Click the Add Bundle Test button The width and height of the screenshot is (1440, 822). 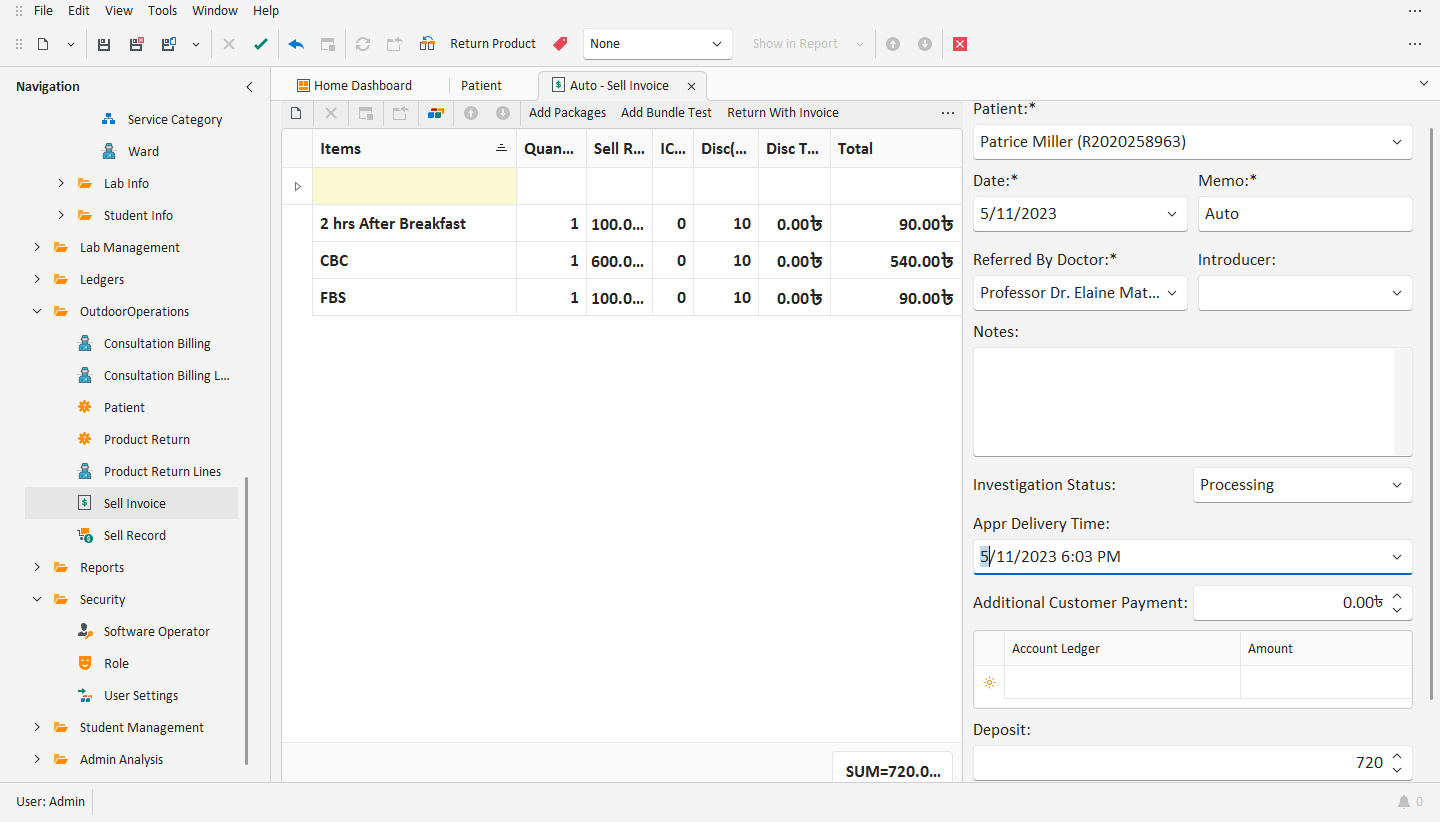(x=666, y=112)
